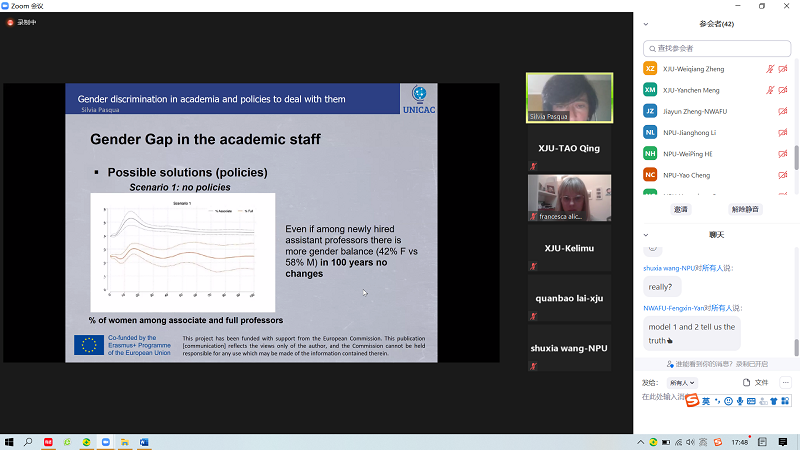Click the Invite (邀请) button
The image size is (800, 450).
coord(681,210)
